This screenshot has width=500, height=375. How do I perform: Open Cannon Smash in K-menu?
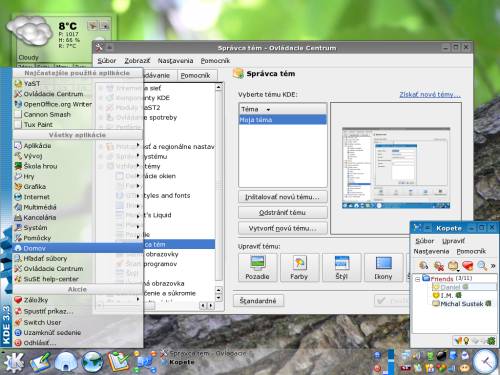click(x=78, y=114)
